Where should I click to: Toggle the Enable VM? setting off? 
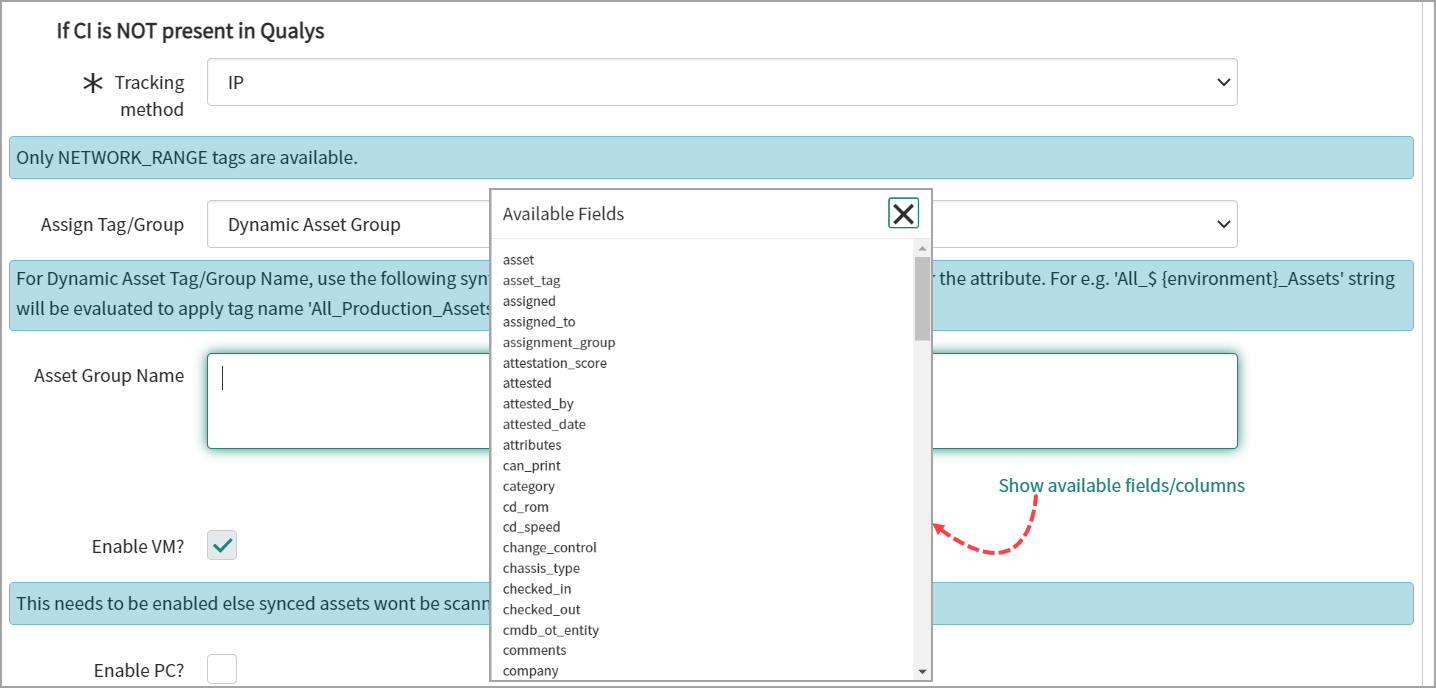tap(221, 545)
